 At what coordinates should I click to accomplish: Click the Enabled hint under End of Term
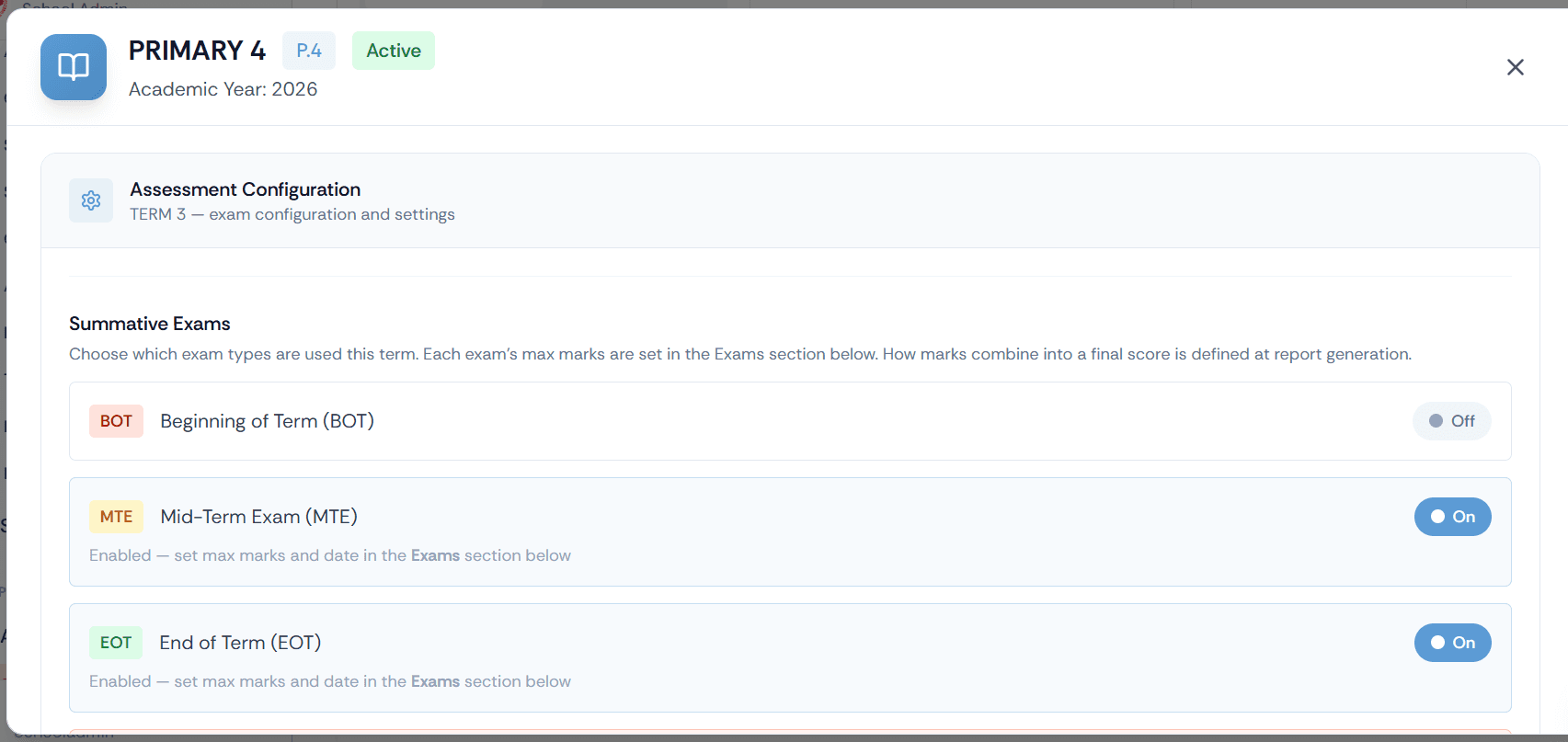pyautogui.click(x=330, y=681)
